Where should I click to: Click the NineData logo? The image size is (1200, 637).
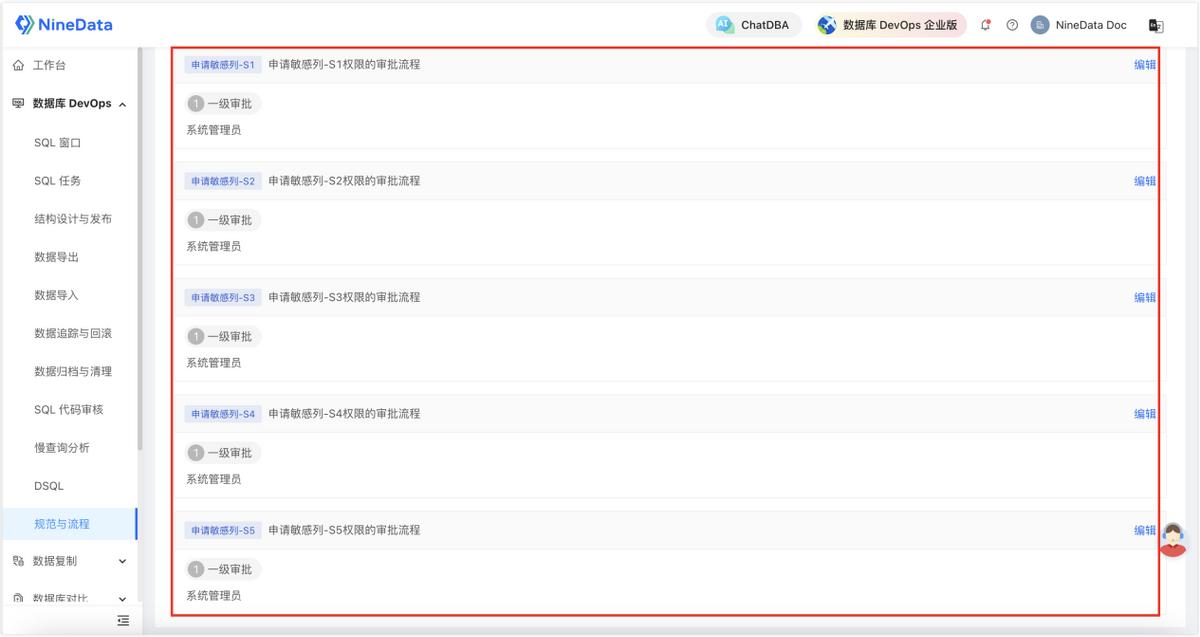click(x=63, y=24)
